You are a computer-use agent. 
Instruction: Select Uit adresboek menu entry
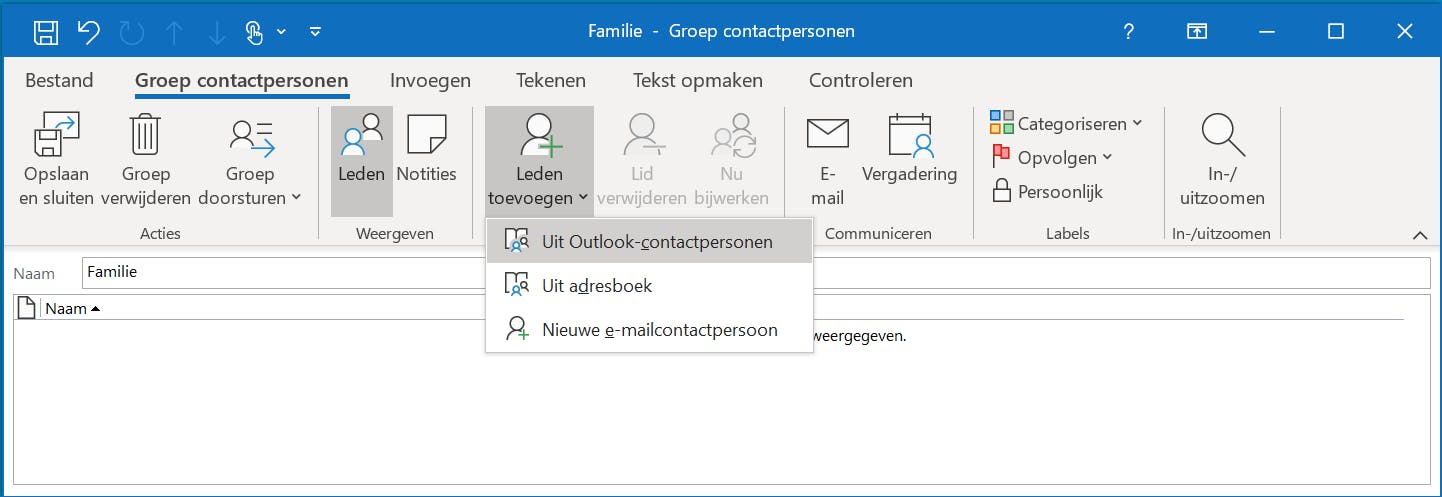[596, 286]
